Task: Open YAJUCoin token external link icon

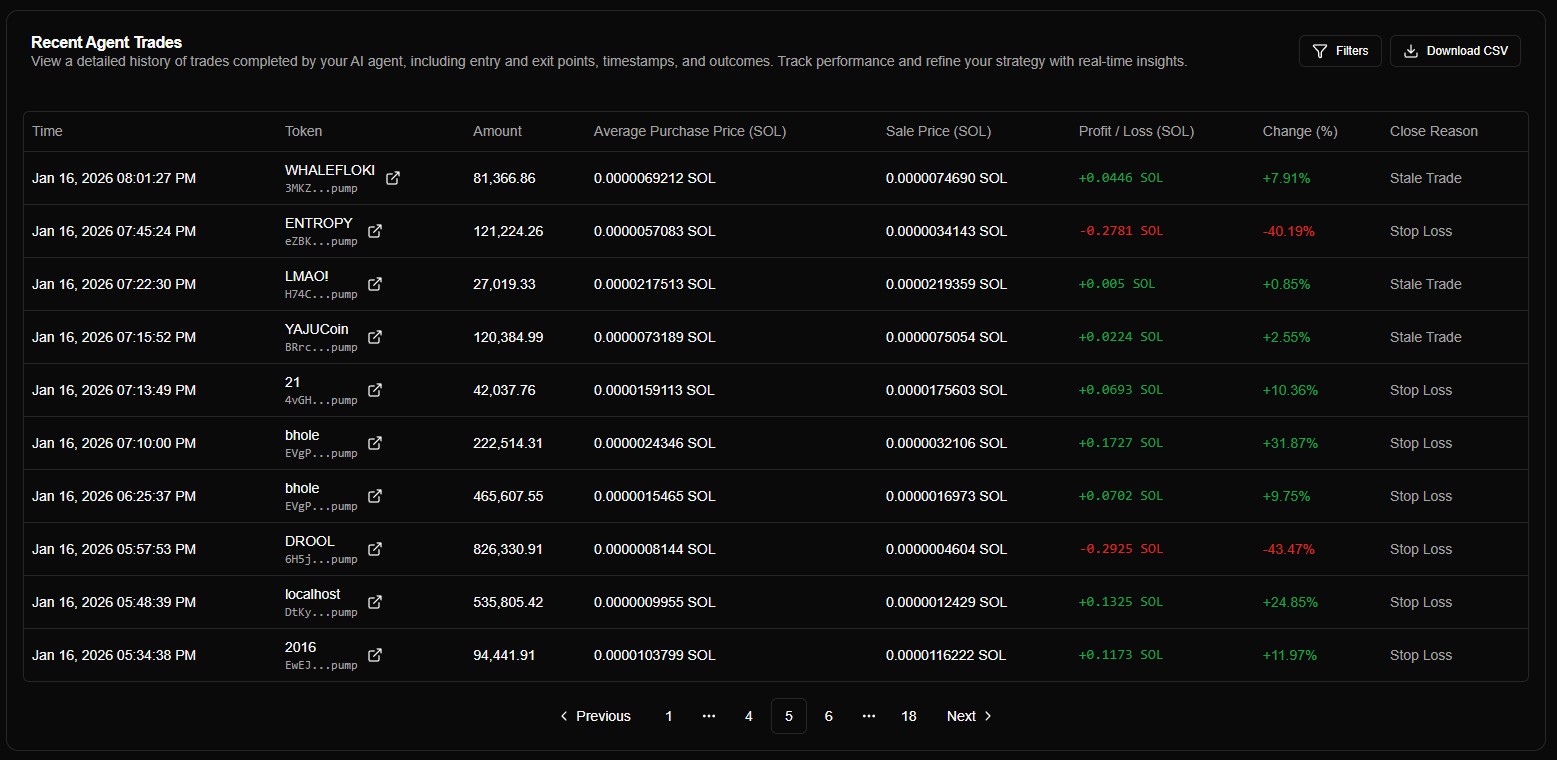Action: 375,337
